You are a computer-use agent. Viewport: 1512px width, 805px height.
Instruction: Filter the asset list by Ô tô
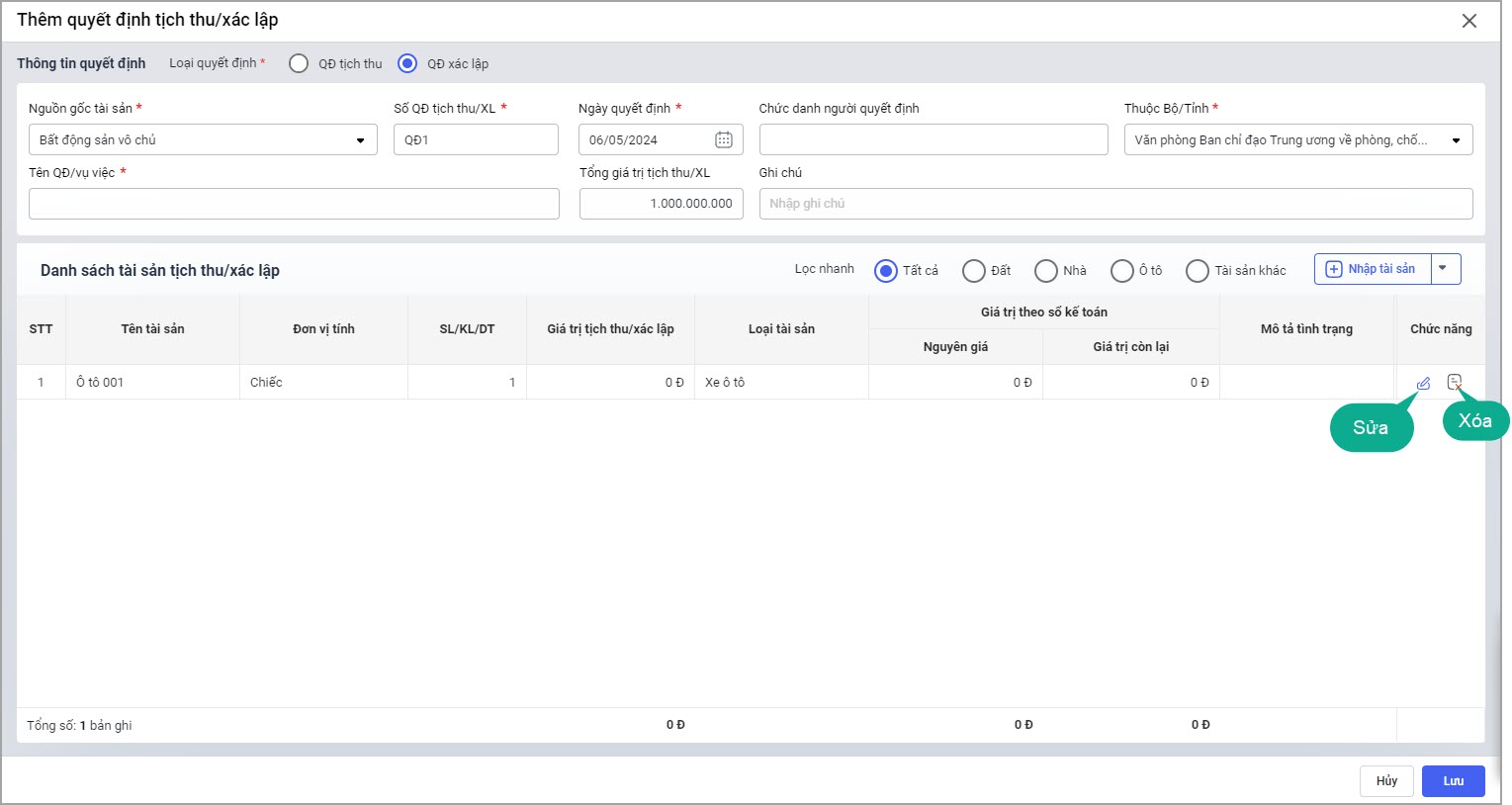click(x=1122, y=271)
